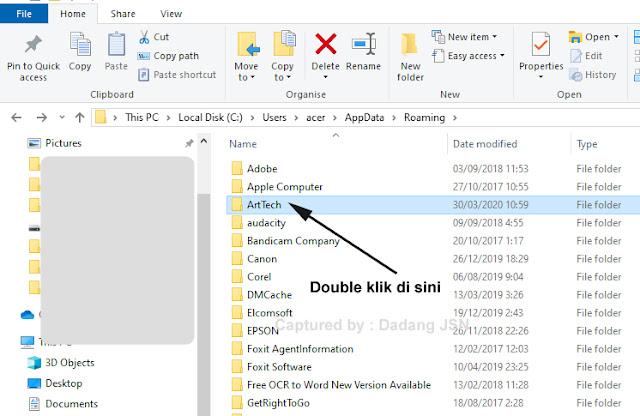Open the Copy to dropdown

[282, 72]
